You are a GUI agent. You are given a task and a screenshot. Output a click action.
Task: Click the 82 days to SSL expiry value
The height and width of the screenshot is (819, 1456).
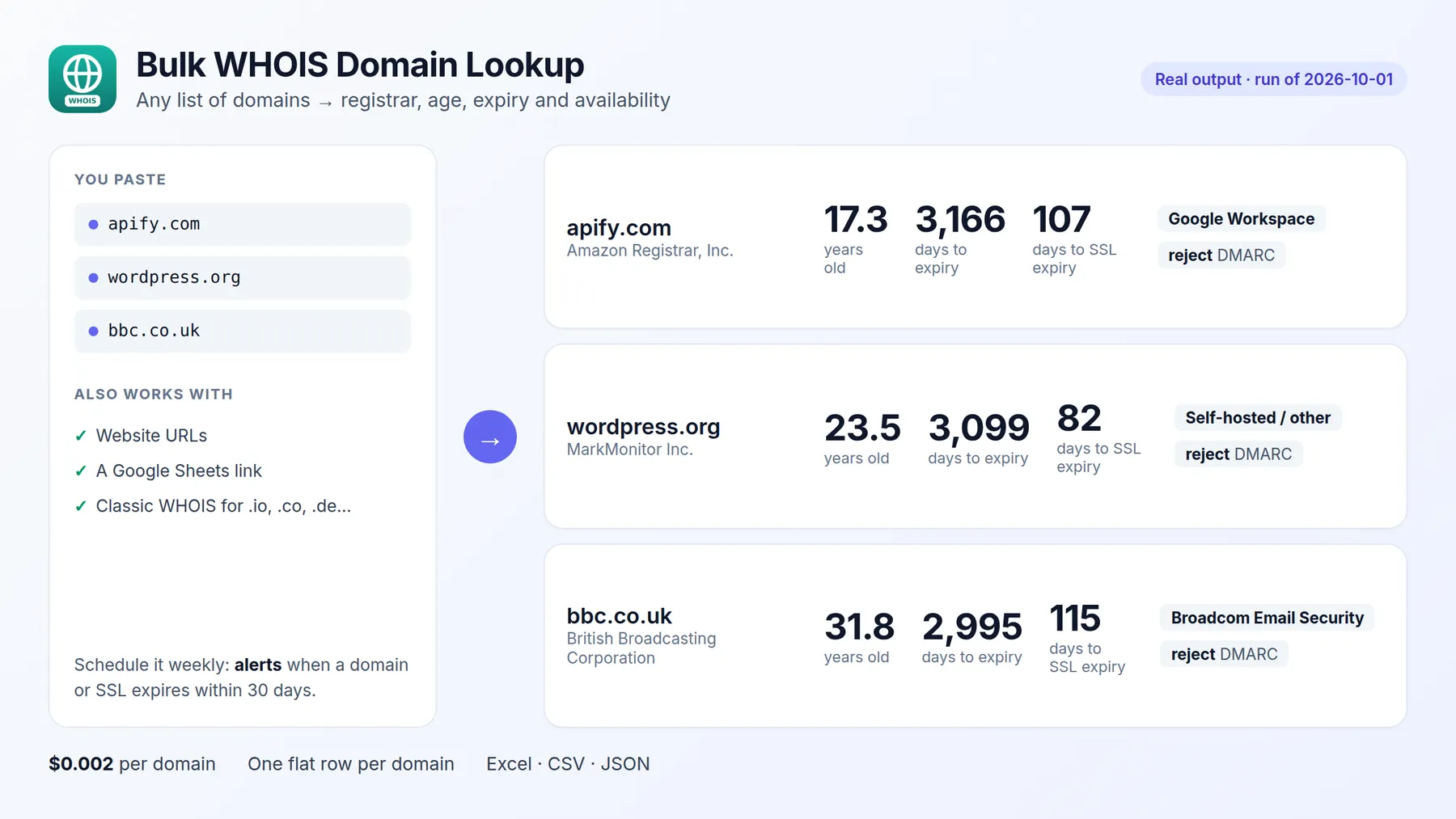[1079, 419]
